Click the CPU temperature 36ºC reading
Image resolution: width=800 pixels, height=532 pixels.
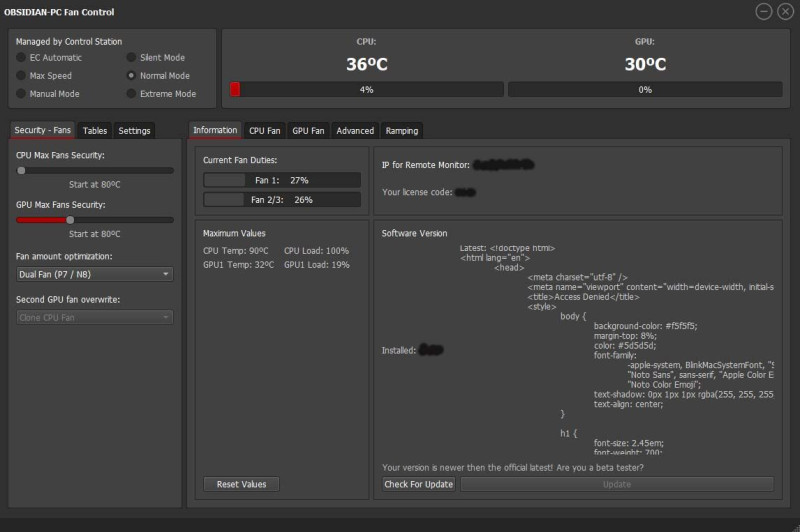367,64
